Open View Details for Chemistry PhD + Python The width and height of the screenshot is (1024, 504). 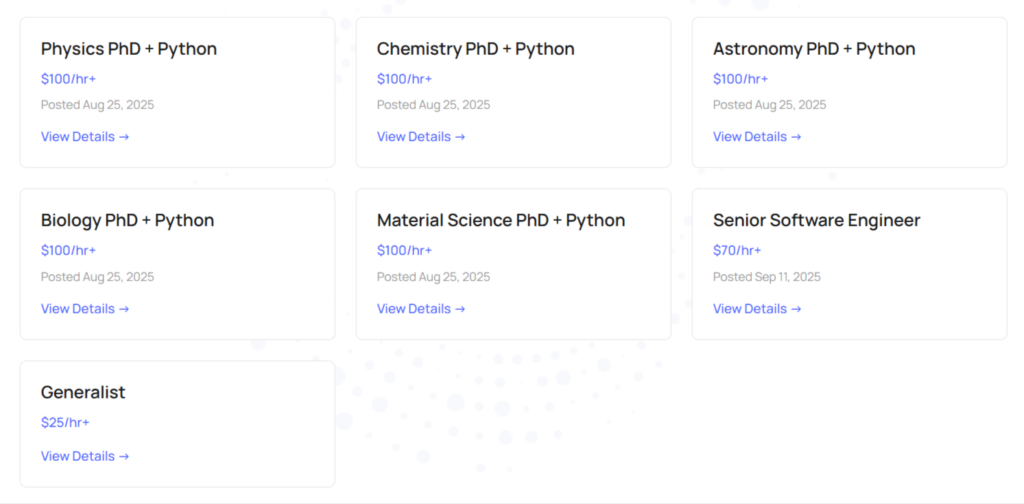421,137
